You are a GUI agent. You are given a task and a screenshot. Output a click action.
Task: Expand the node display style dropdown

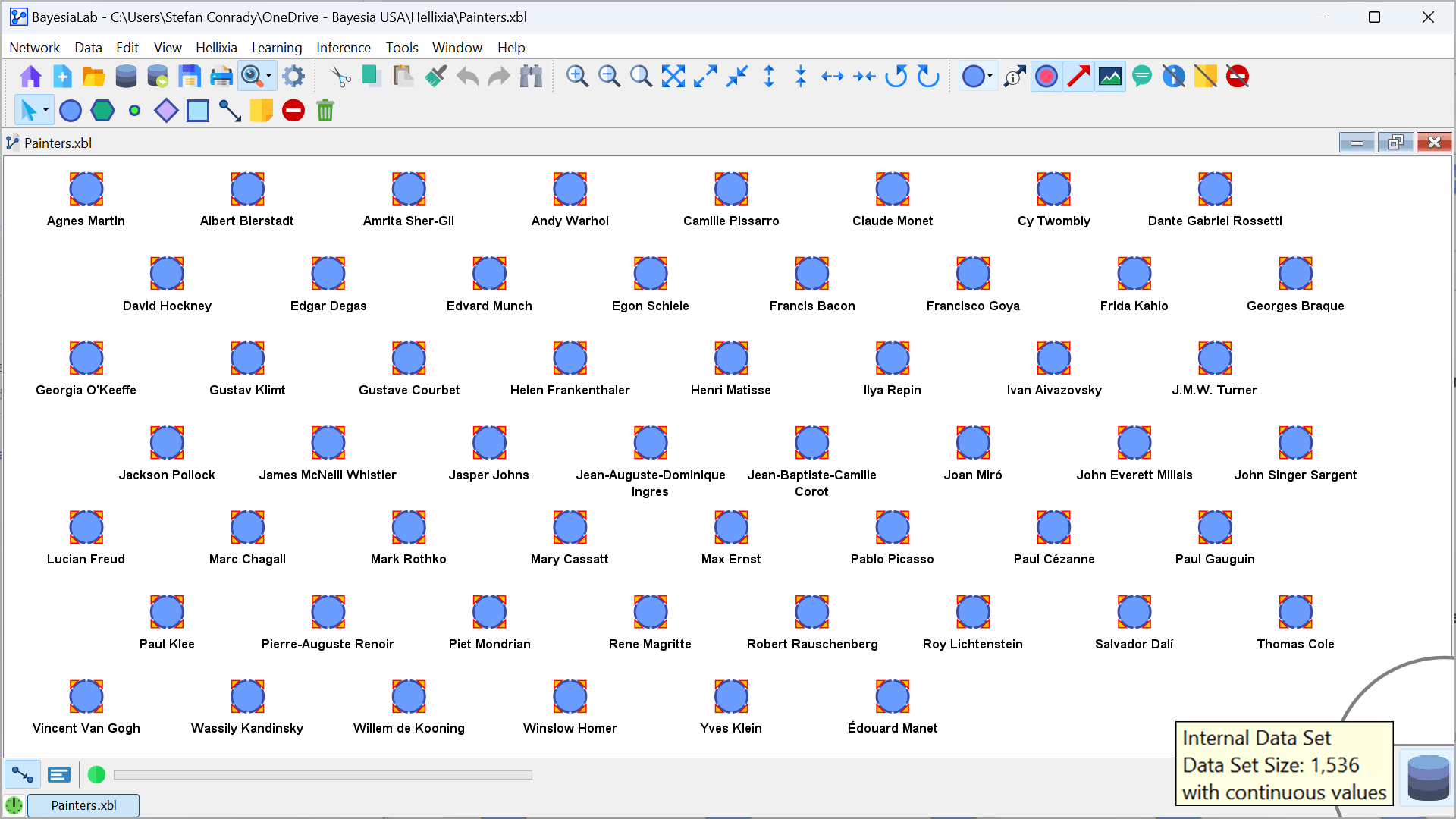point(990,77)
